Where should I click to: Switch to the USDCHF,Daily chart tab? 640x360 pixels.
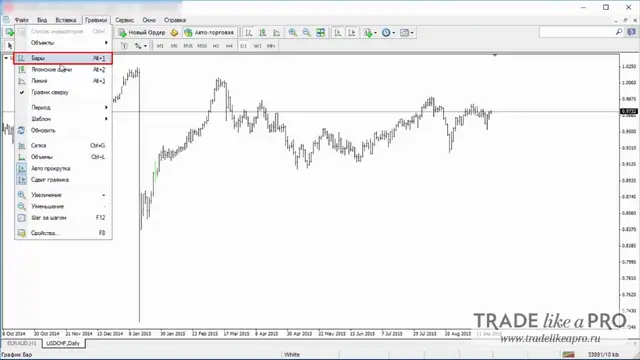click(x=63, y=344)
